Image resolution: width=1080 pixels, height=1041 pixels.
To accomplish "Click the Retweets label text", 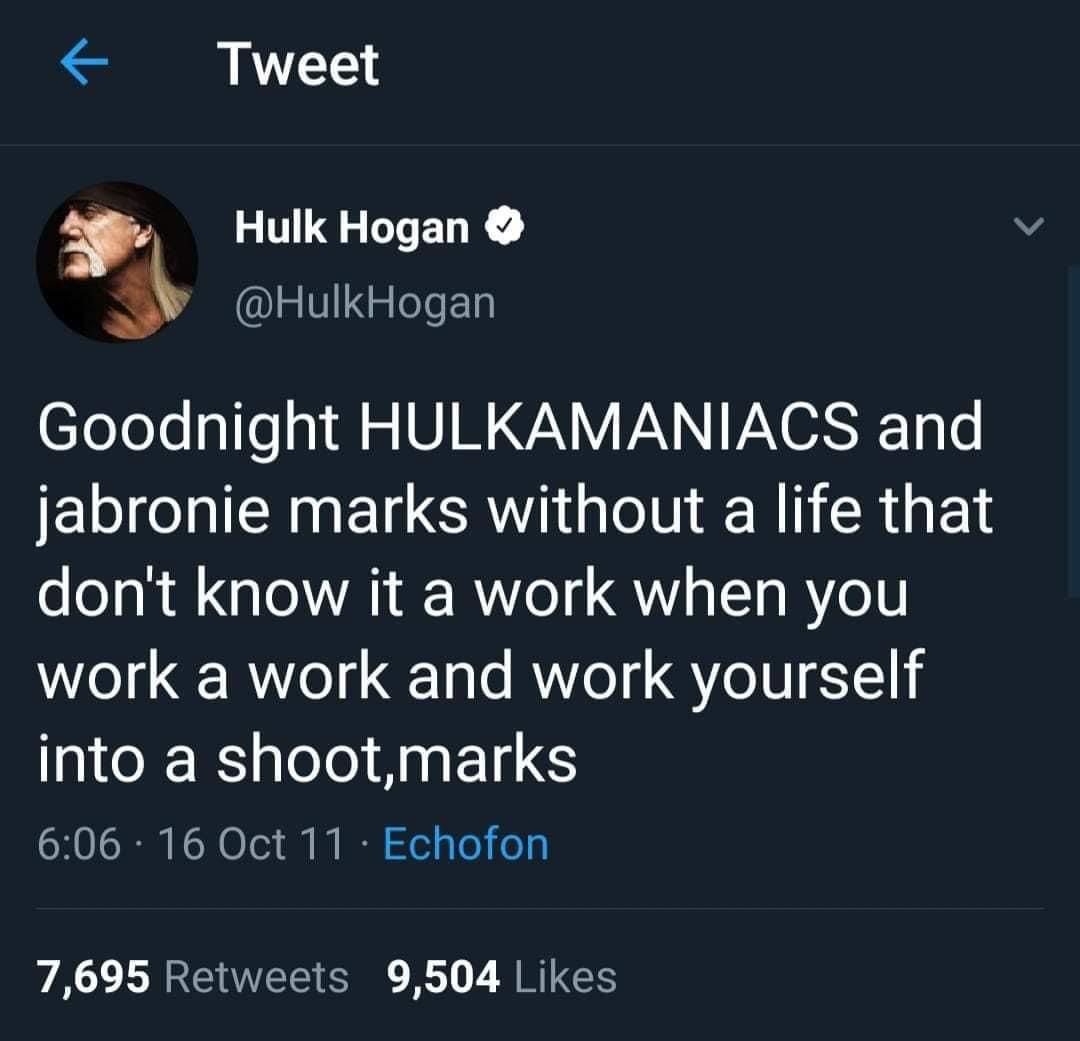I will pos(257,978).
